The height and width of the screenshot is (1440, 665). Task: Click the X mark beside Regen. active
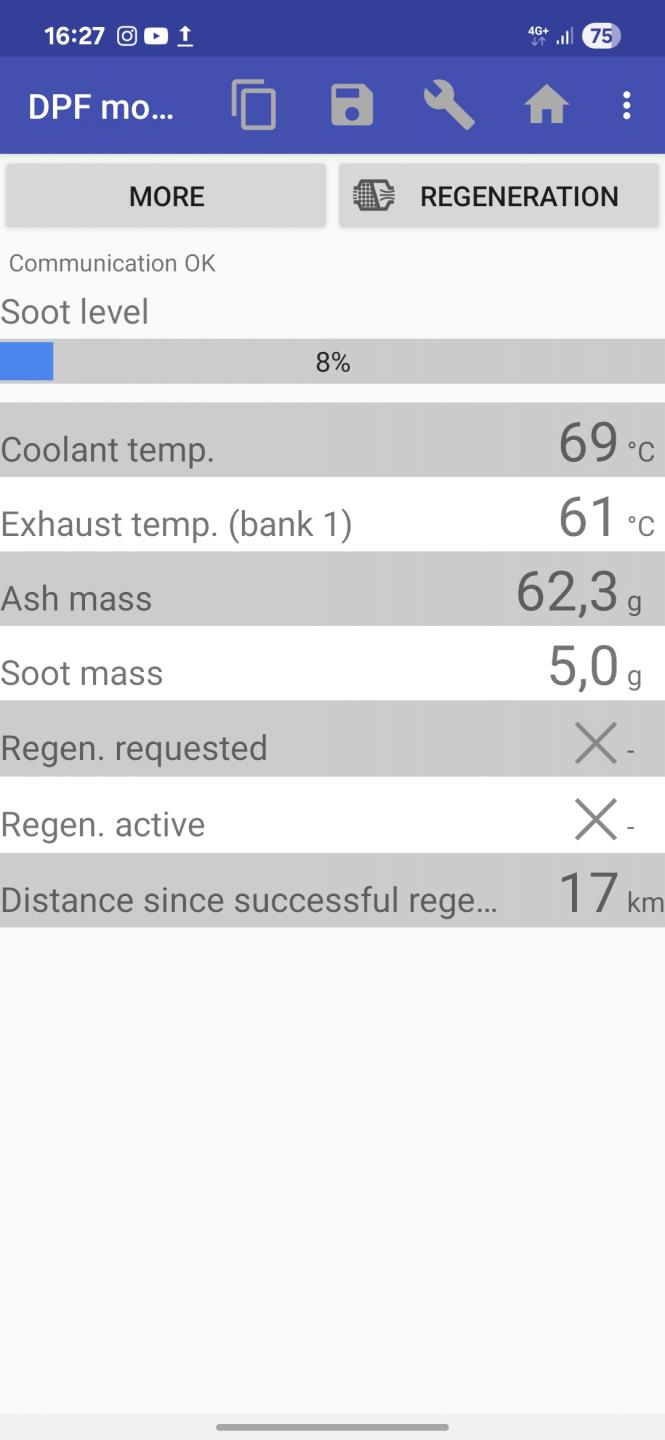coord(596,820)
